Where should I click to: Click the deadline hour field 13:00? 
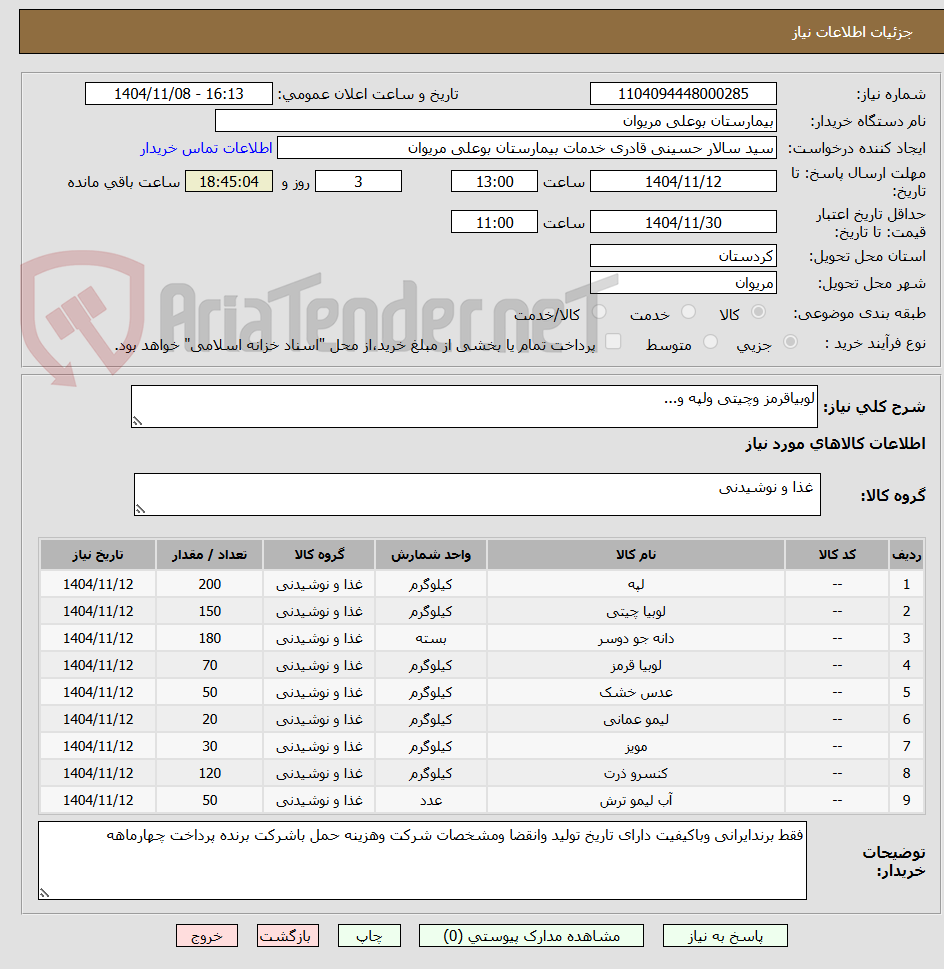[x=494, y=182]
